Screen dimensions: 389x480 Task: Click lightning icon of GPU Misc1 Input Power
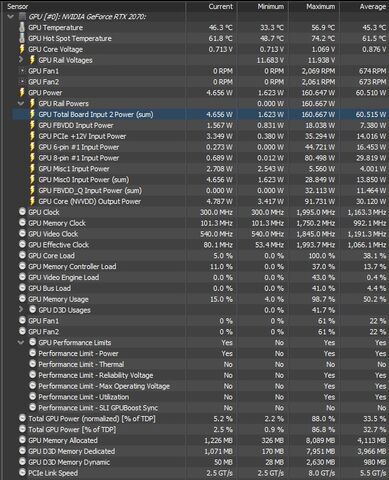click(x=32, y=169)
